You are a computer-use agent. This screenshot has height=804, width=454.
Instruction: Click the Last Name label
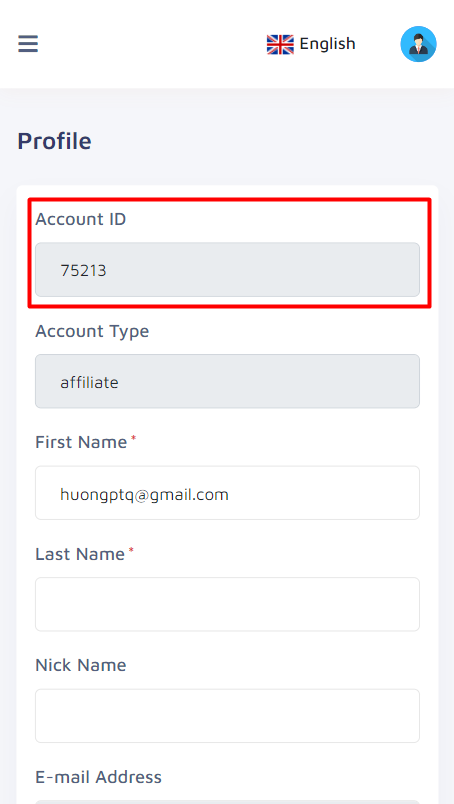click(80, 554)
